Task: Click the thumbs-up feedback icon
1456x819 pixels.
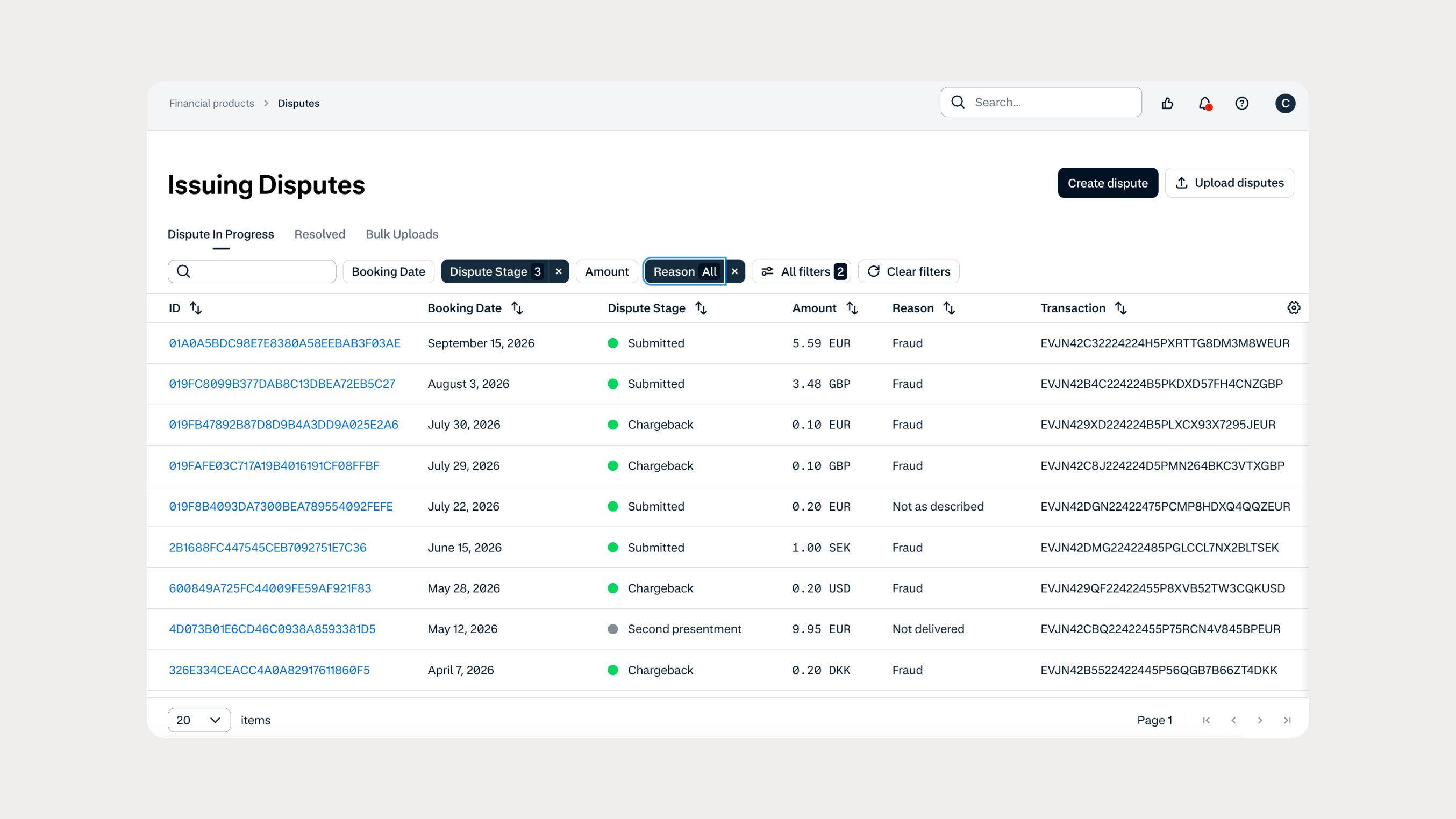Action: point(1167,103)
